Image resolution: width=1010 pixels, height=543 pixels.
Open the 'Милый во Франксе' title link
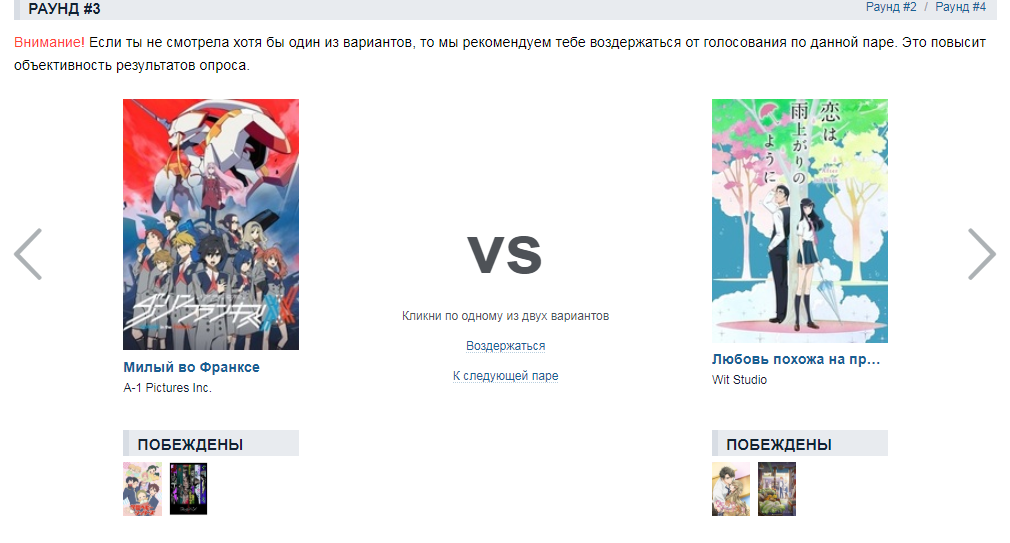pos(191,367)
